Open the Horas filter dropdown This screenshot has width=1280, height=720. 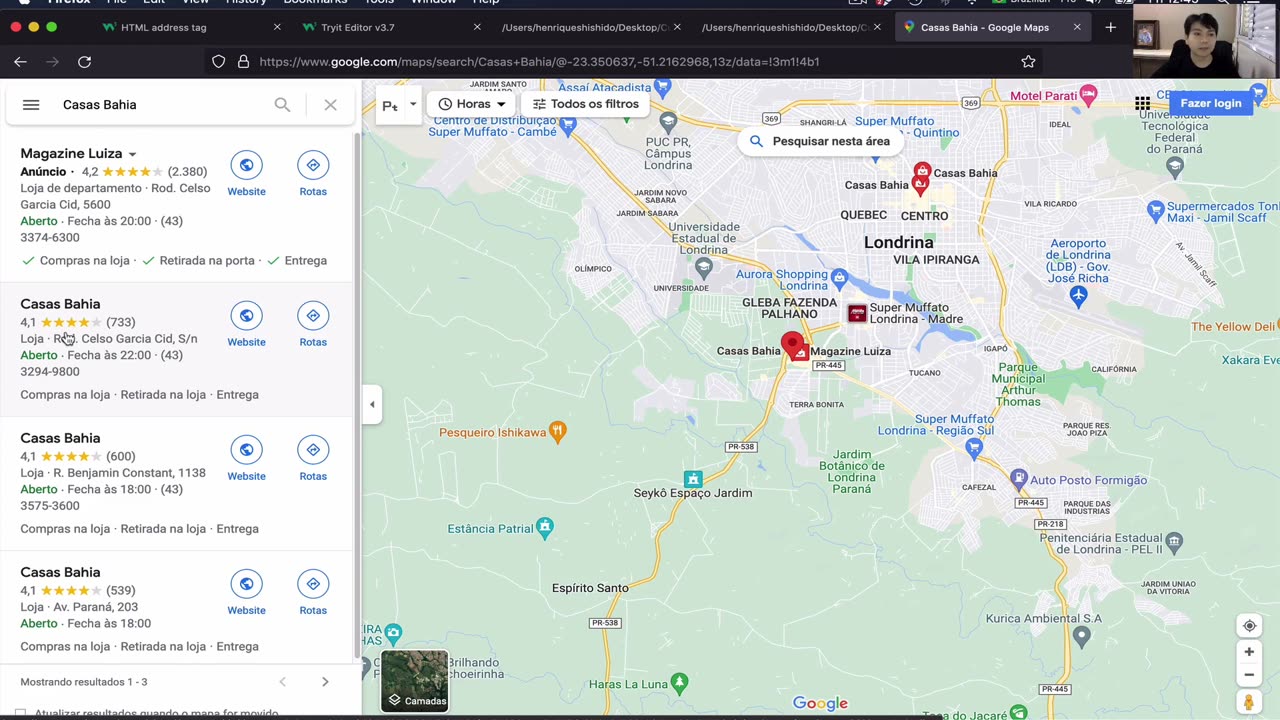tap(472, 104)
